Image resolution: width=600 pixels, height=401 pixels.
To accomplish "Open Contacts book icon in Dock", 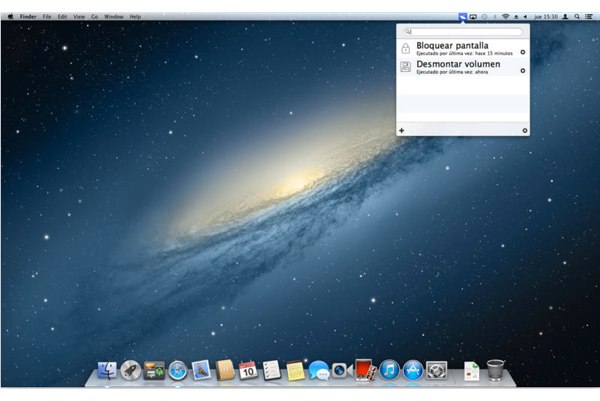I will (x=225, y=370).
